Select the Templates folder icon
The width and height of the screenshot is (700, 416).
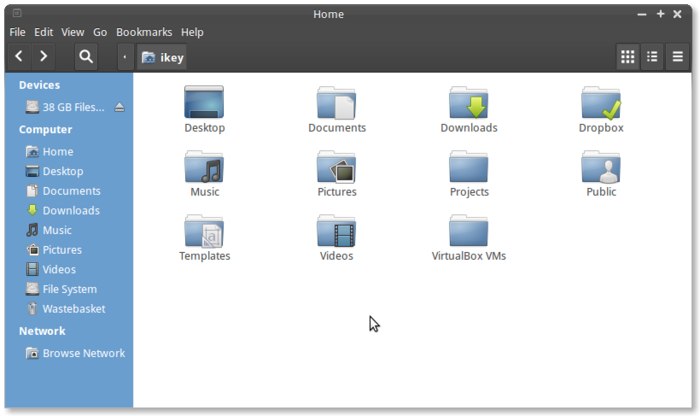[x=204, y=231]
